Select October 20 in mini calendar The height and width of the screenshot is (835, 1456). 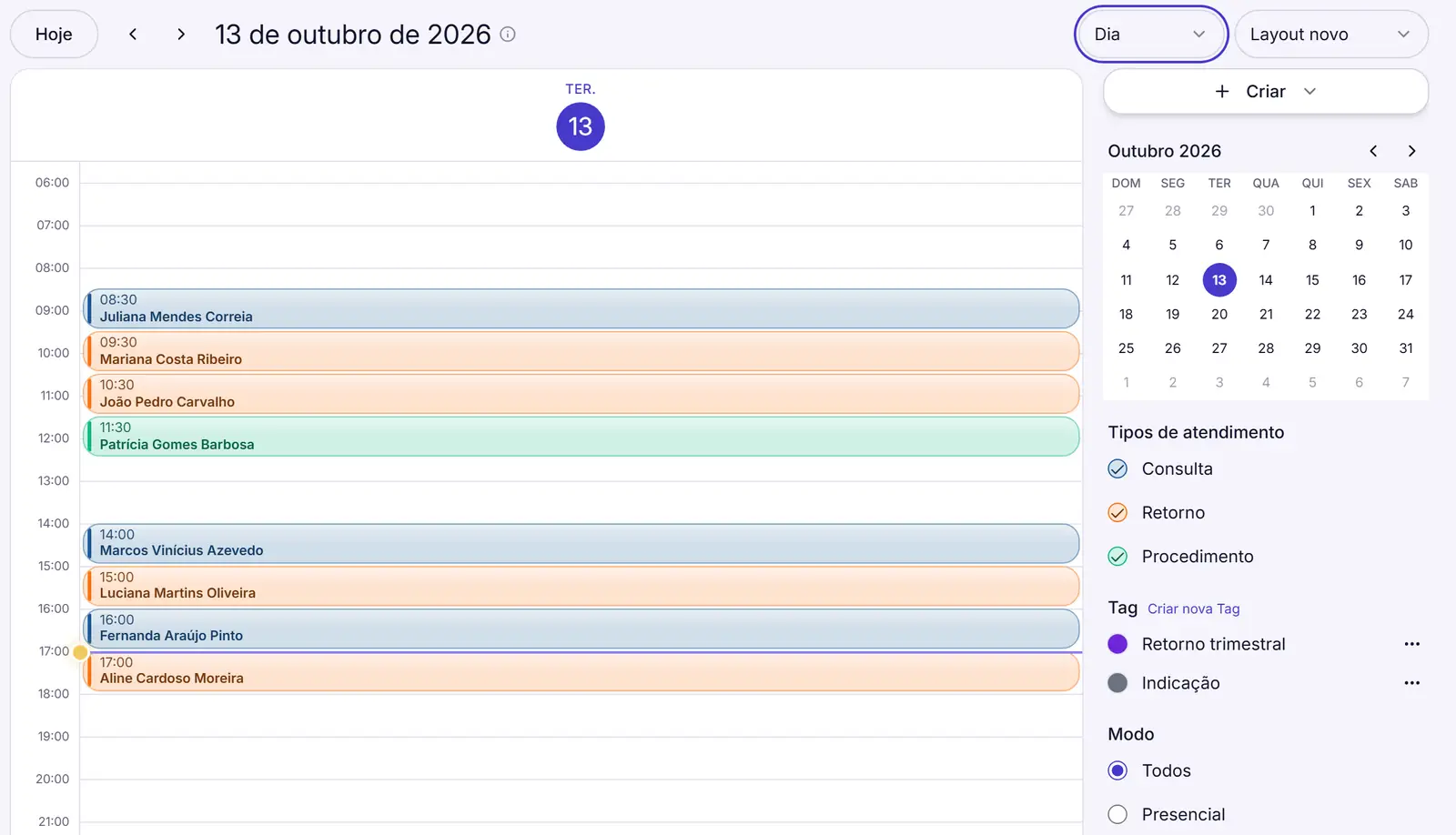1219,315
